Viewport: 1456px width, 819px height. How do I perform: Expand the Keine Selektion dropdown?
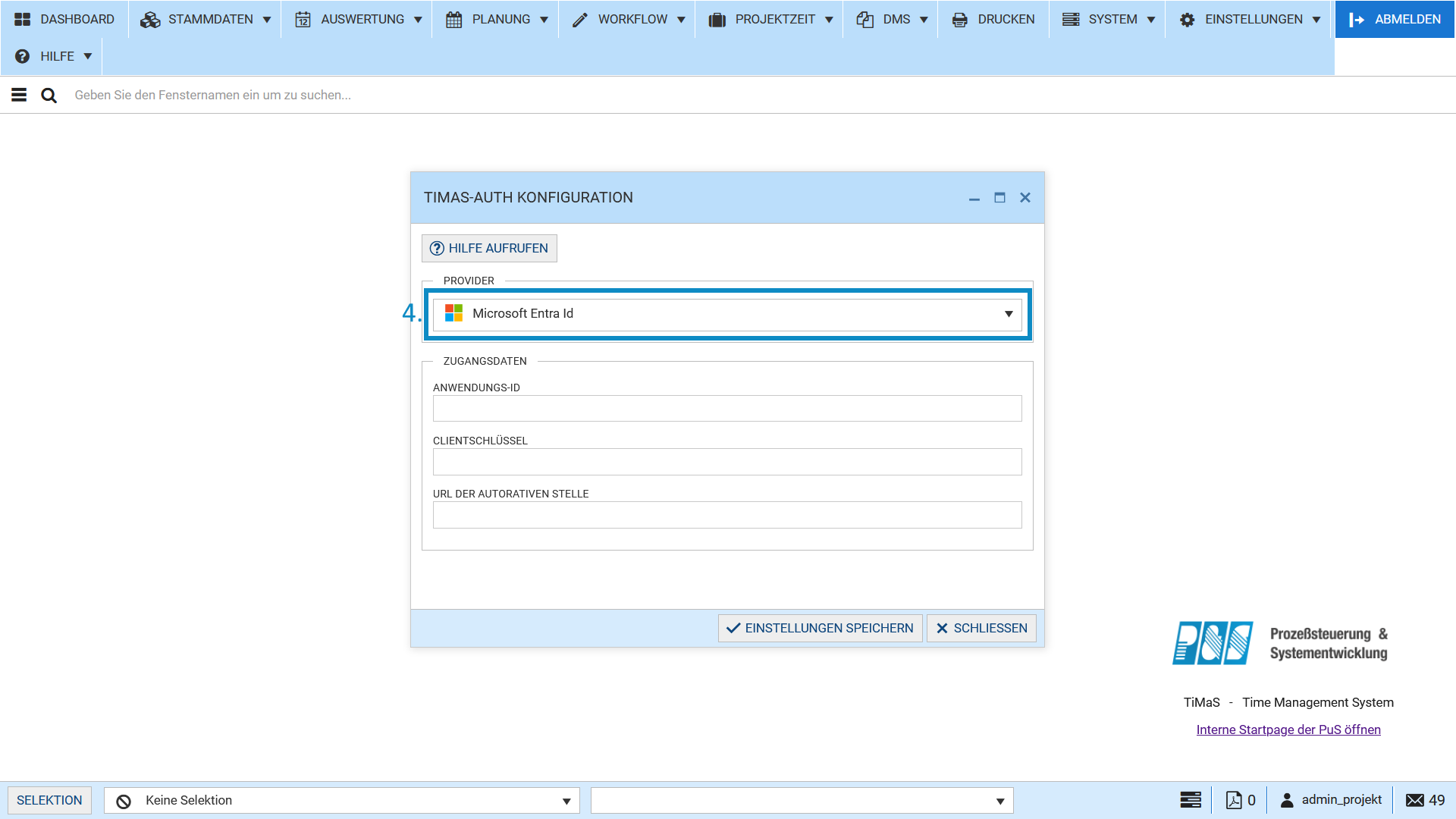566,801
